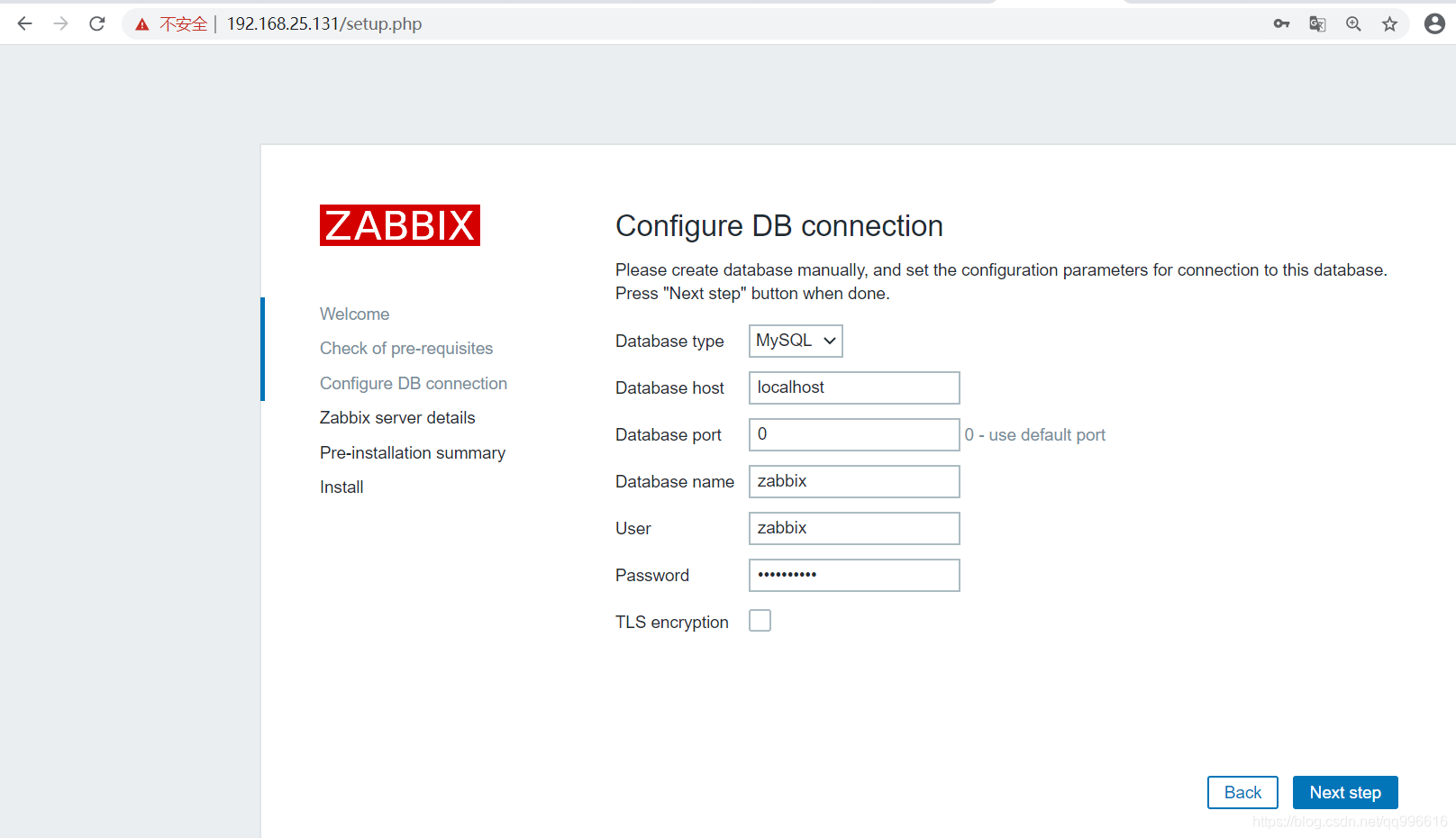Click the translate page icon
This screenshot has height=838, width=1456.
[x=1317, y=23]
